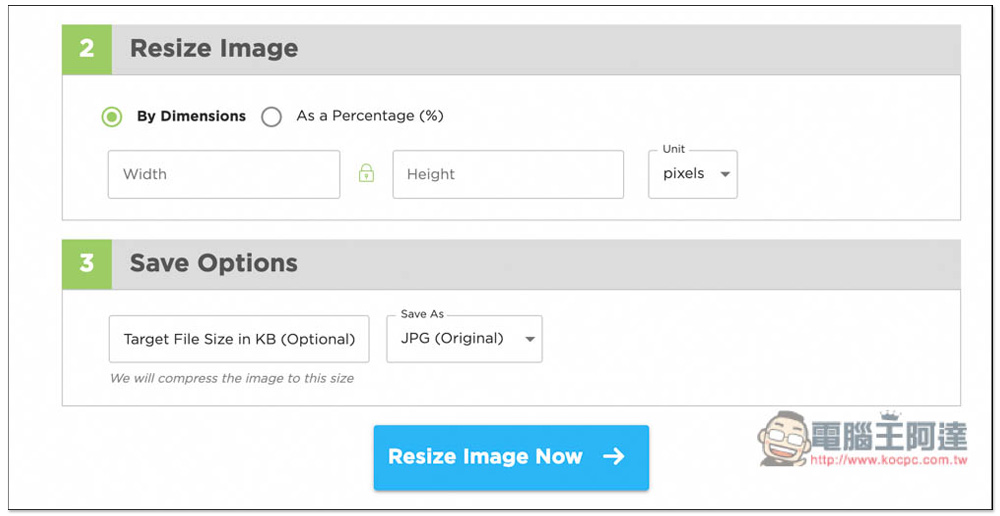Click the Target File Size in KB field
This screenshot has height=516, width=1000.
pos(239,339)
